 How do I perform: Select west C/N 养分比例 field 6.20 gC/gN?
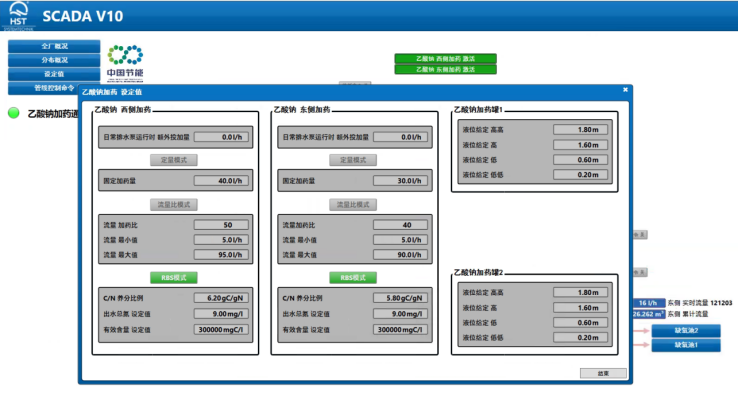pyautogui.click(x=221, y=298)
